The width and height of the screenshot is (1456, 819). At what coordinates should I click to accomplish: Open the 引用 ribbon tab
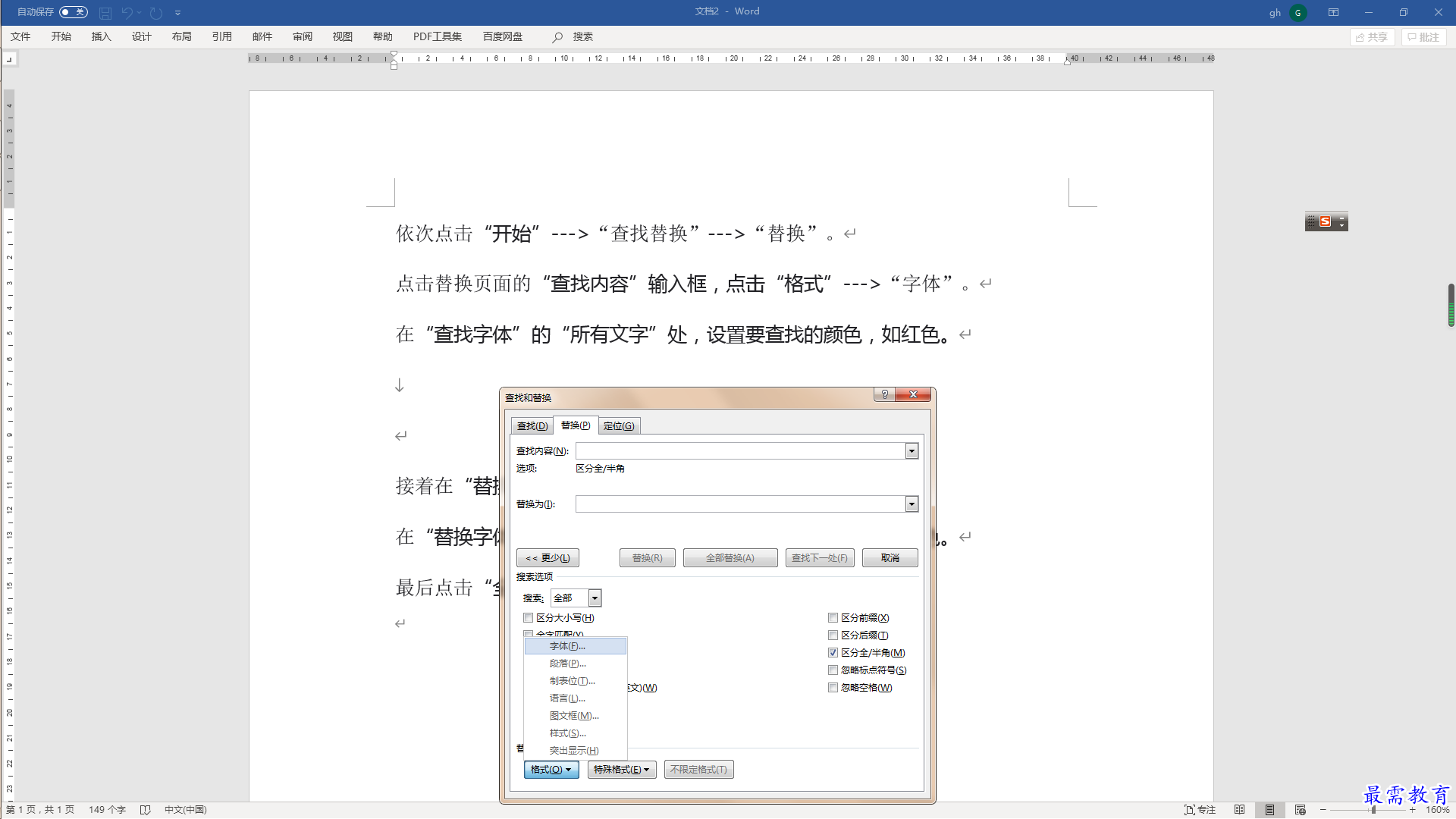tap(221, 36)
